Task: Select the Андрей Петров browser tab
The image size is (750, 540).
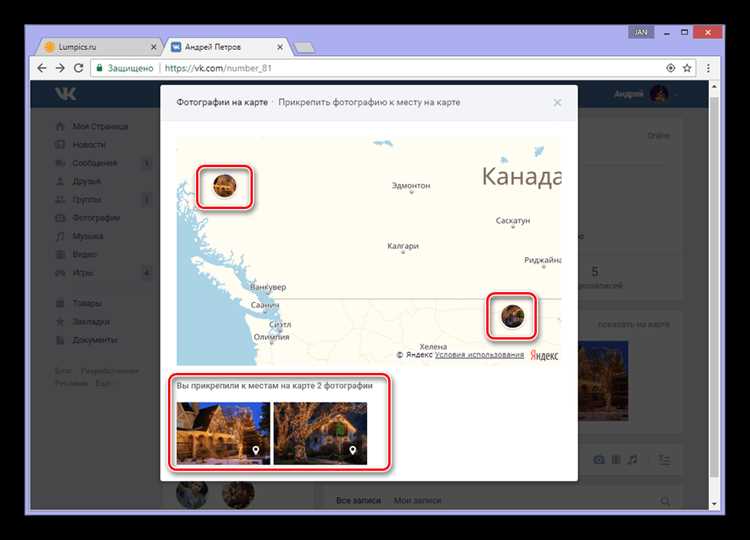Action: click(225, 47)
